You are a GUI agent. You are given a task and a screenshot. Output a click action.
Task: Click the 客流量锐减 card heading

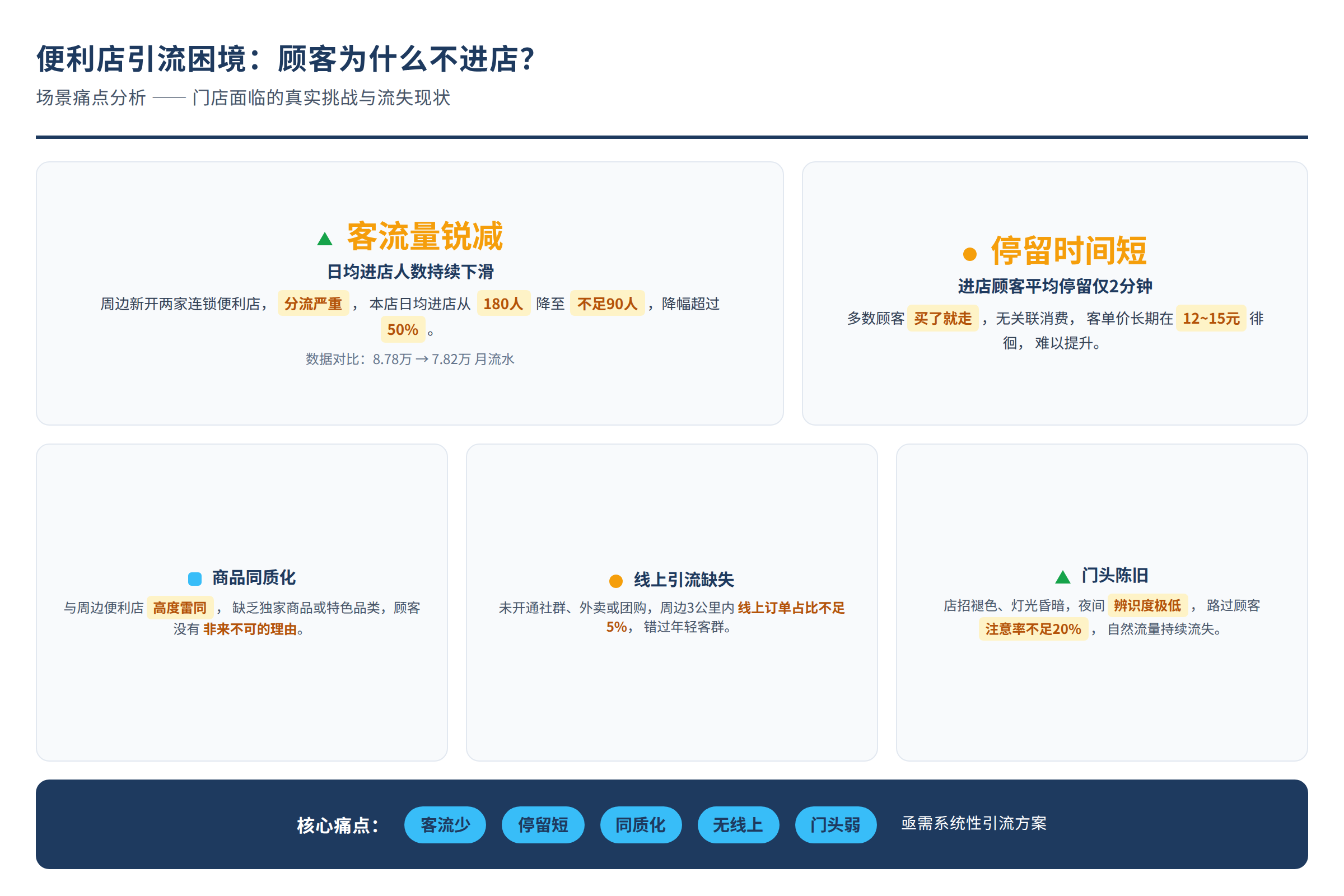(425, 236)
